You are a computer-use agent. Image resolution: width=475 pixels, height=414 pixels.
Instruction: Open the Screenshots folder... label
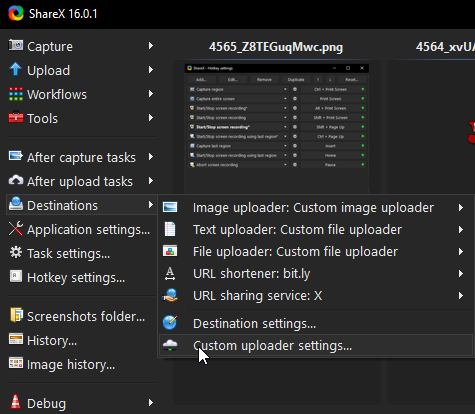coord(86,316)
